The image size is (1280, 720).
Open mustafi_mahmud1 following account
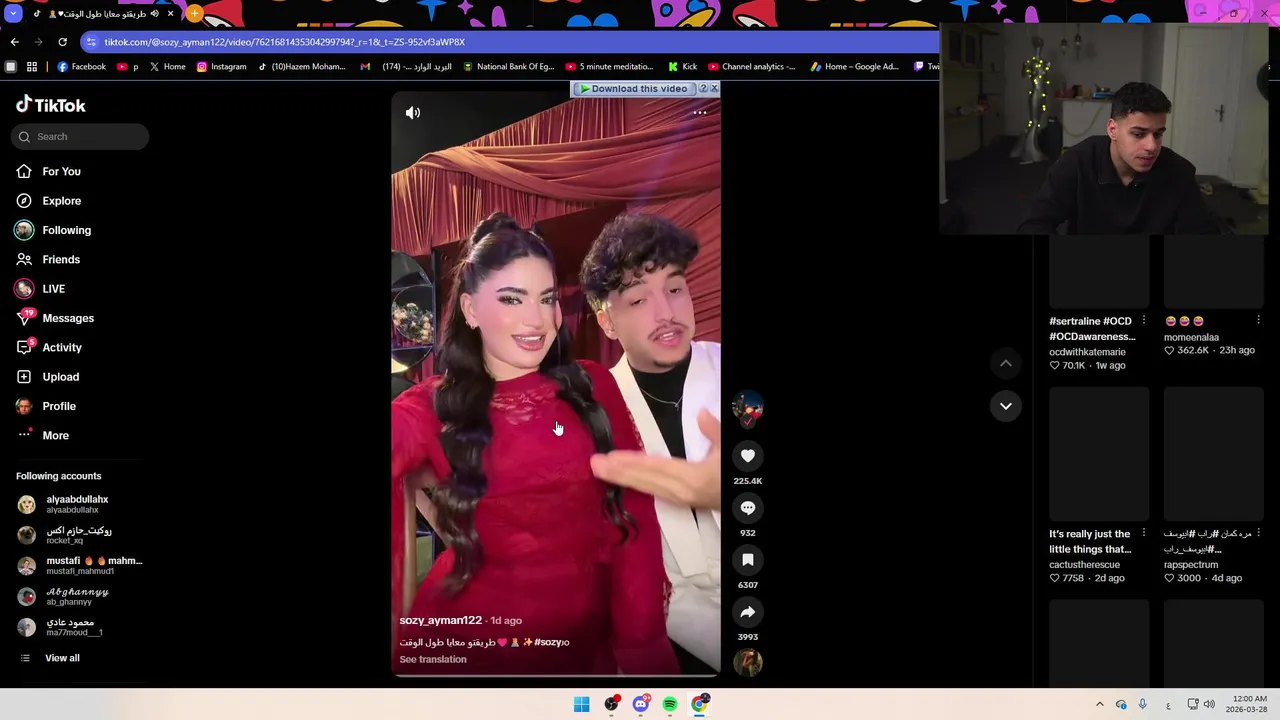pos(94,566)
